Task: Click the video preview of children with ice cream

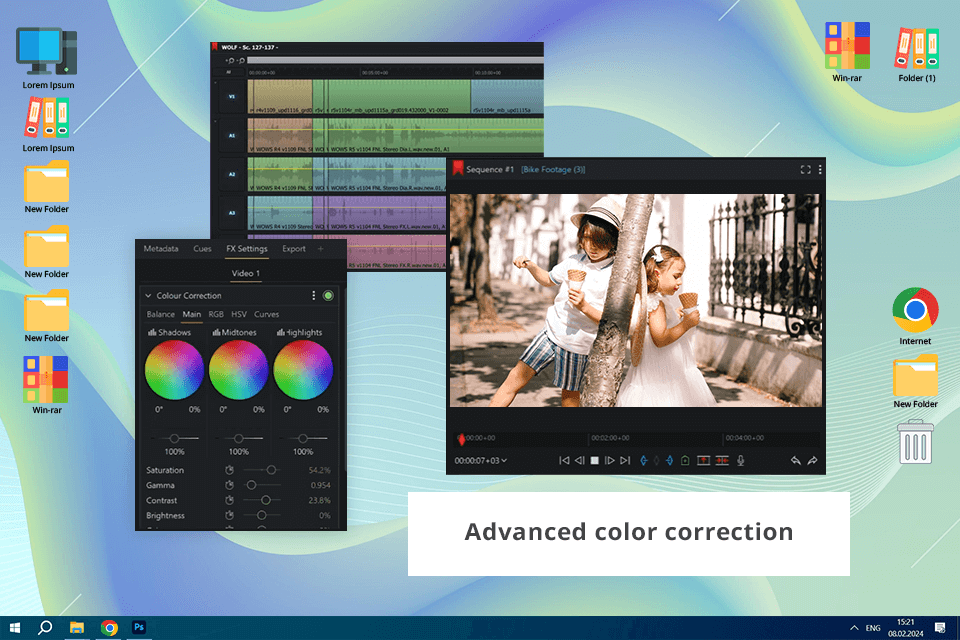Action: point(636,300)
